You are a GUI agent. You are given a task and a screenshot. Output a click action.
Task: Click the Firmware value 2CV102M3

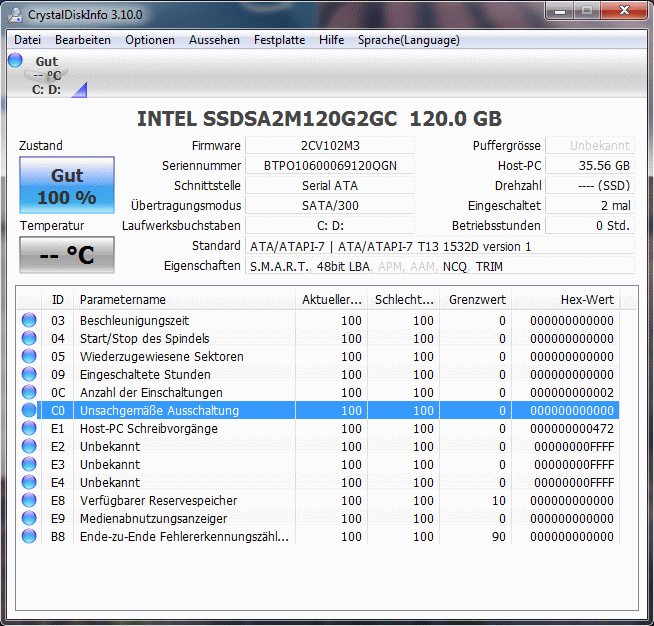point(330,146)
